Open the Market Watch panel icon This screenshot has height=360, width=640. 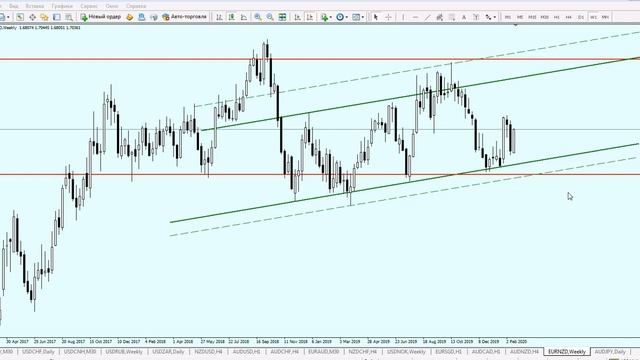[20, 17]
